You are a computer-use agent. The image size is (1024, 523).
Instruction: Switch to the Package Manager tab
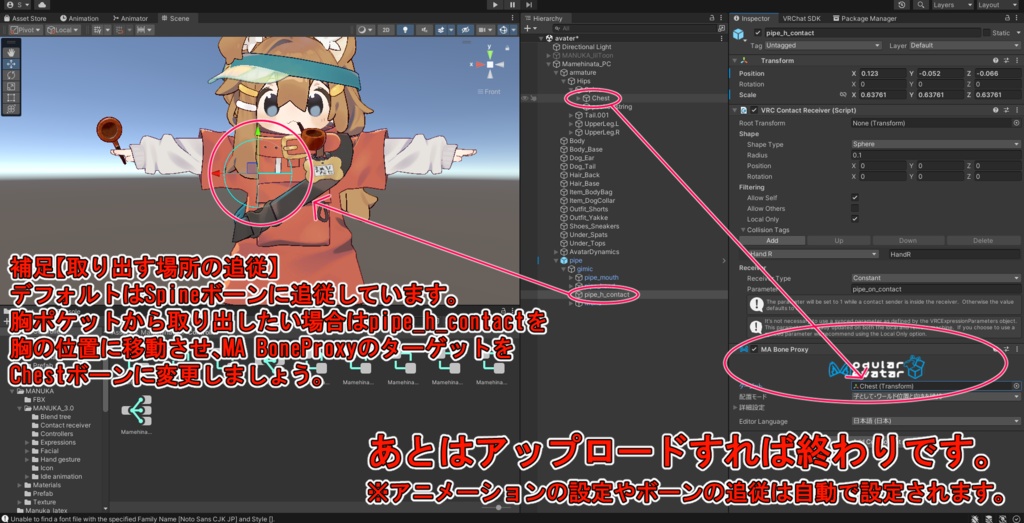pos(863,18)
